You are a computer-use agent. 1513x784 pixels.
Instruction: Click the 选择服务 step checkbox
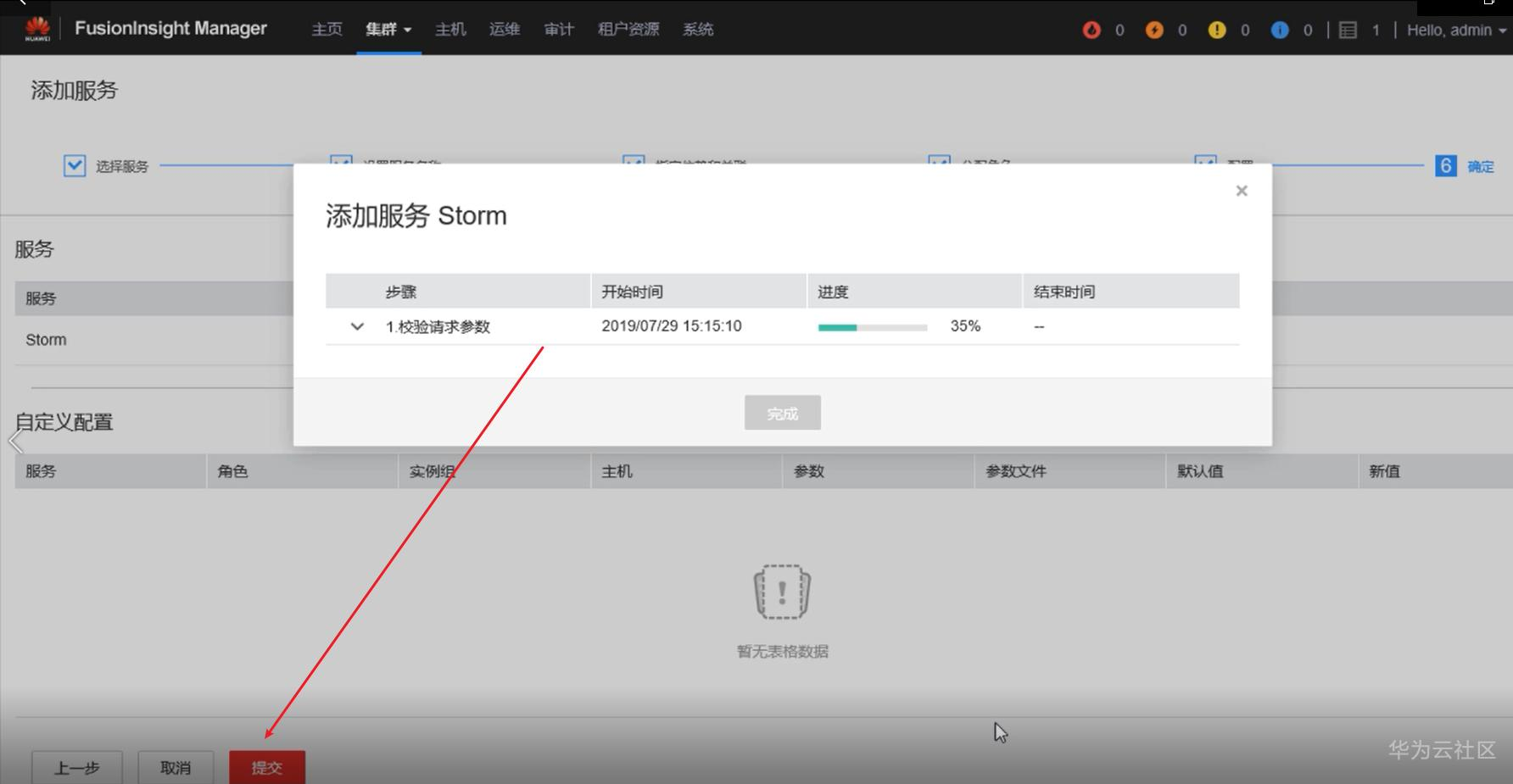point(75,165)
